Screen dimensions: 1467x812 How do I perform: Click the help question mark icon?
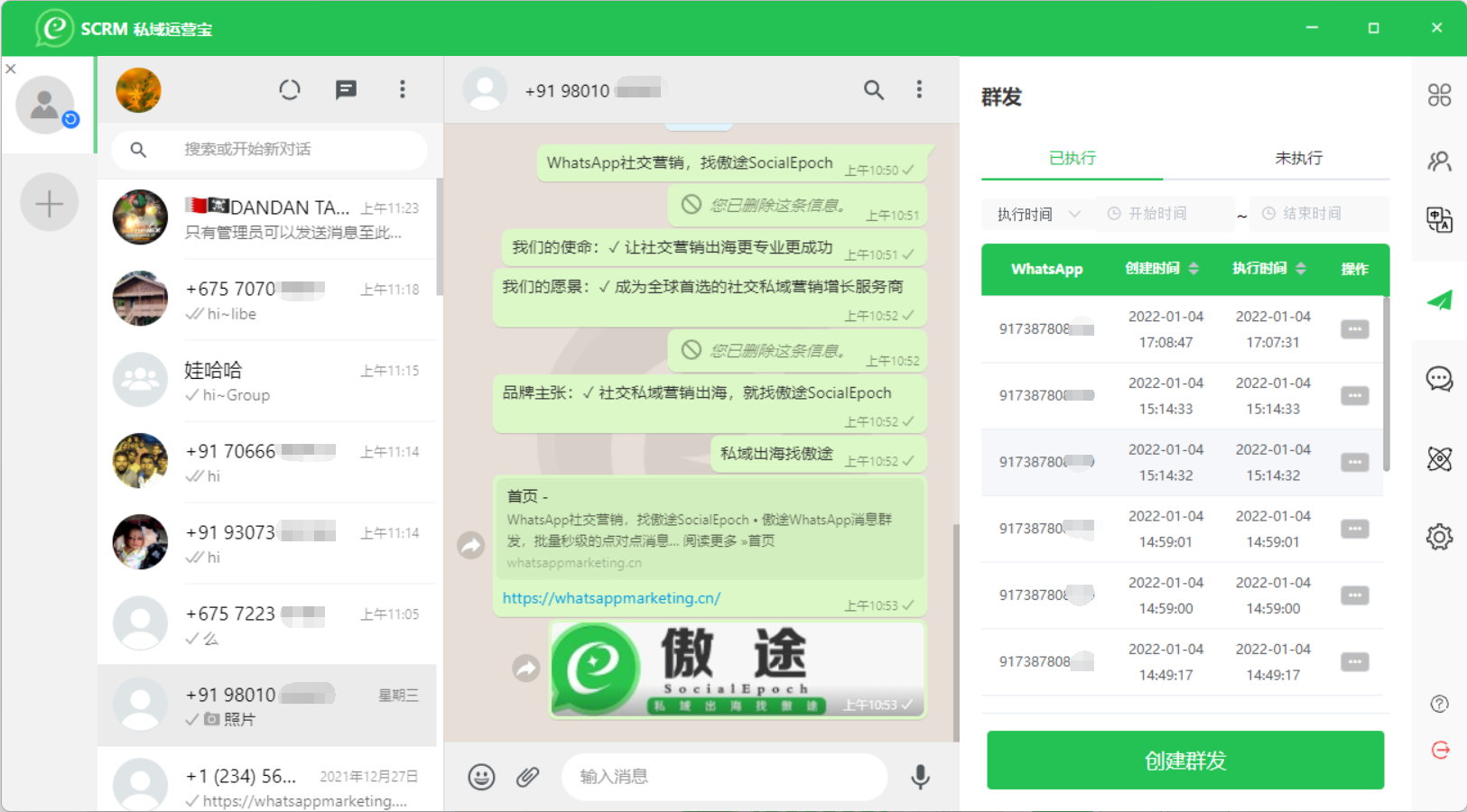click(1440, 704)
